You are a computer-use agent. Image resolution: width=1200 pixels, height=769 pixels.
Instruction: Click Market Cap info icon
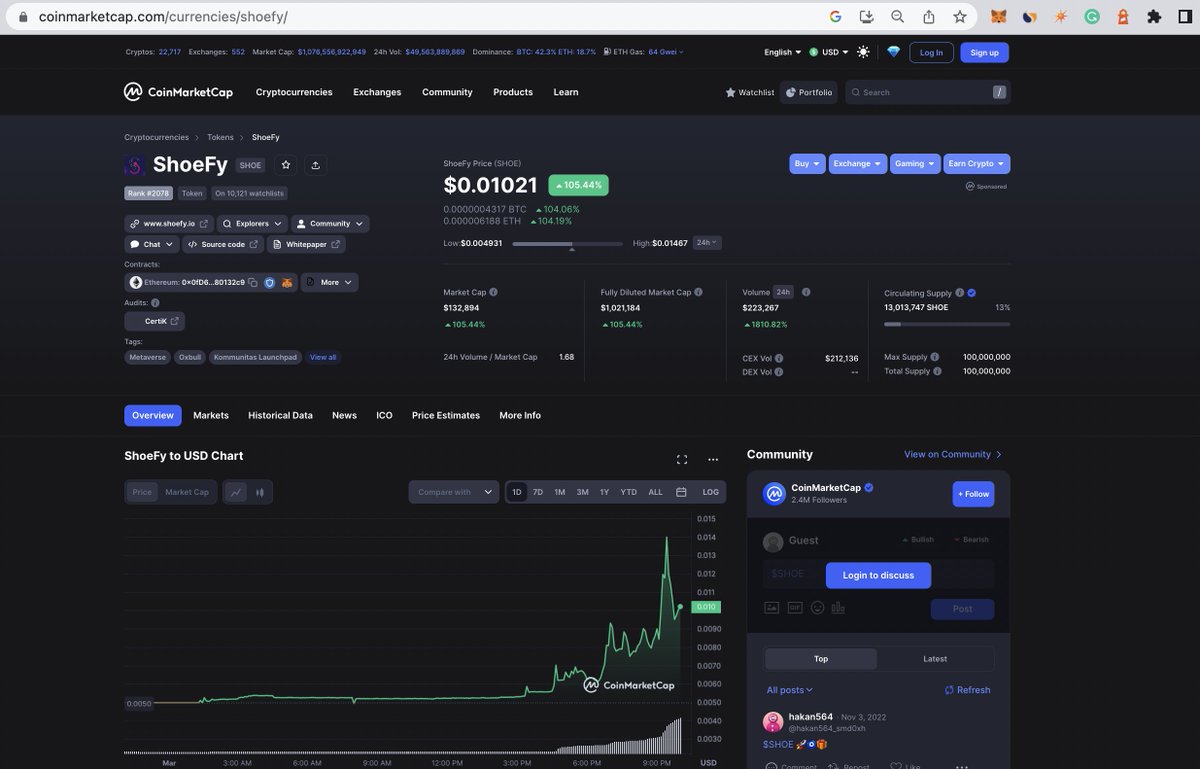493,292
